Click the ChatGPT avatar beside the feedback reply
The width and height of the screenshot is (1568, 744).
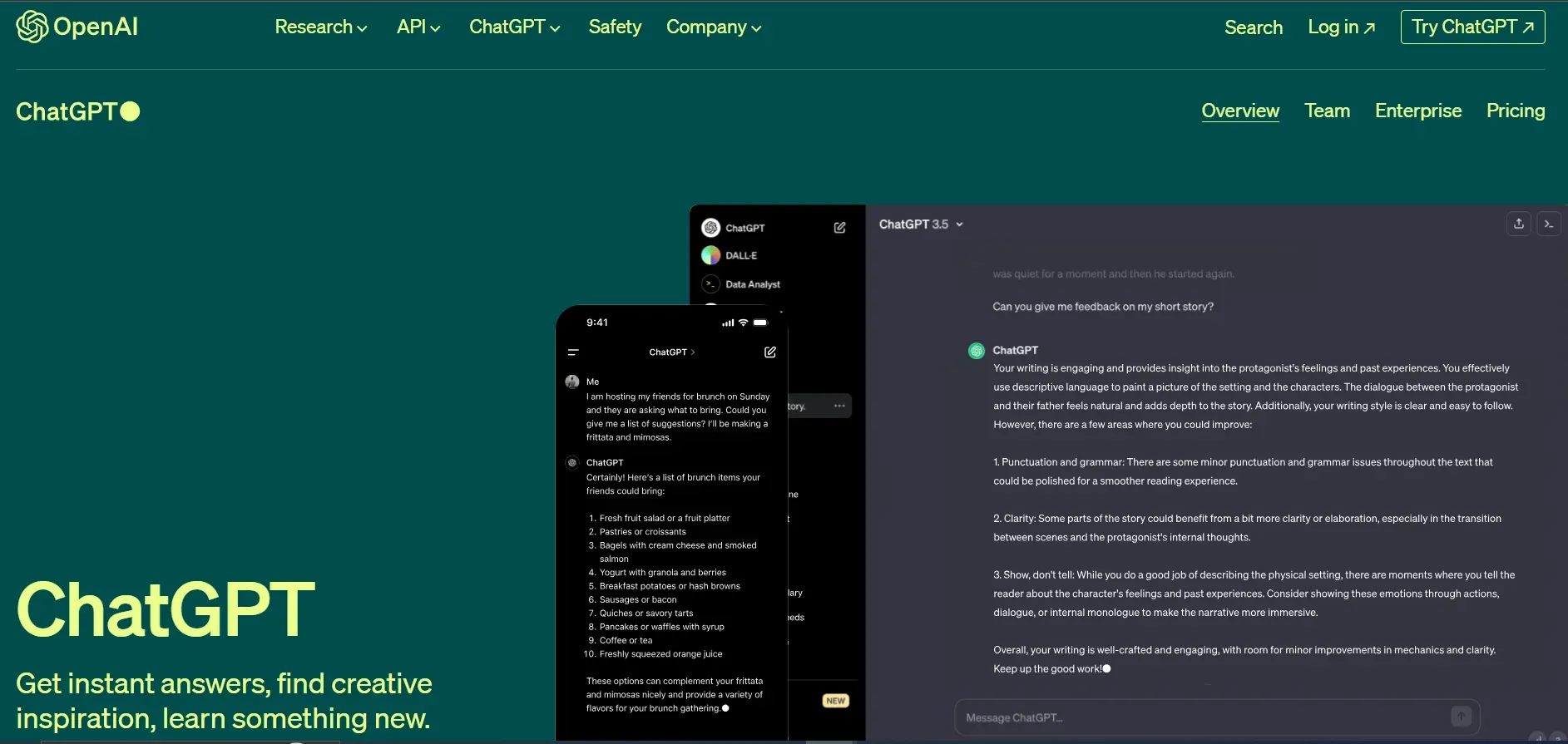point(977,351)
